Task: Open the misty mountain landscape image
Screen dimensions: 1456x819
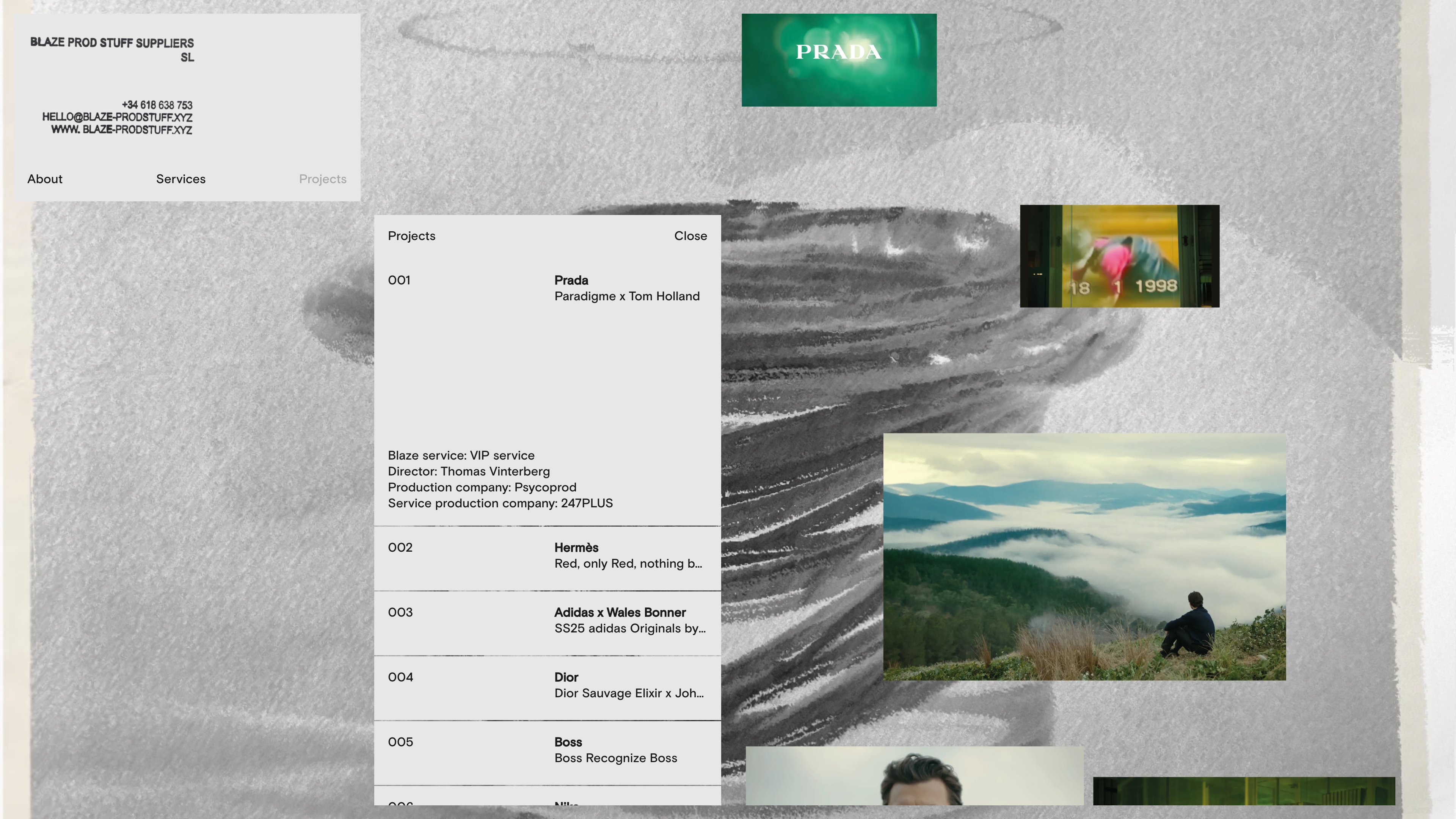Action: 1084,557
